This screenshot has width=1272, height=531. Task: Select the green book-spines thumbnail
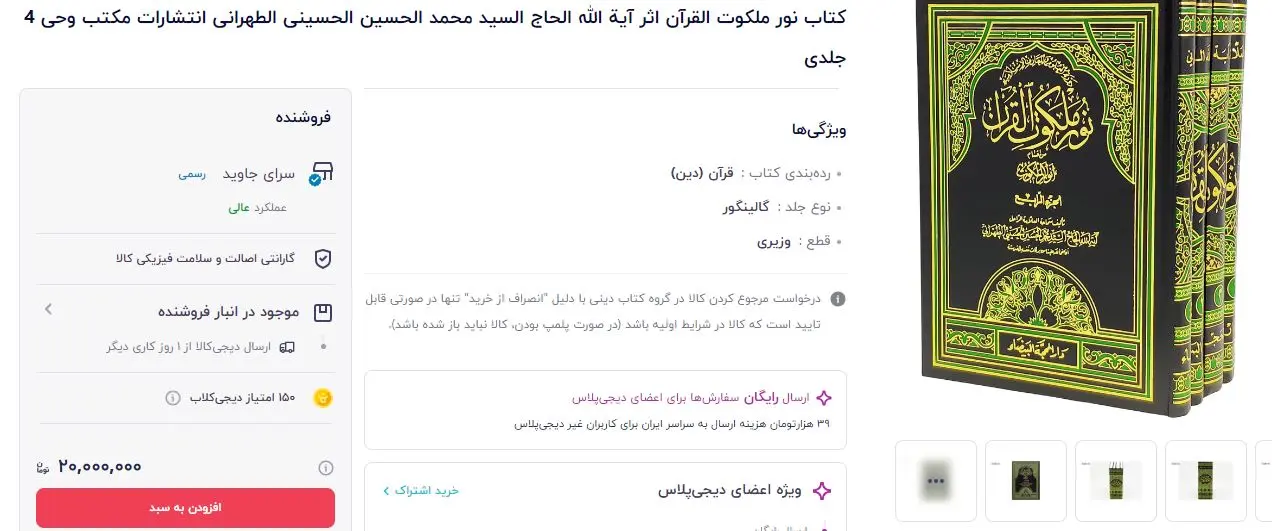click(x=1115, y=481)
